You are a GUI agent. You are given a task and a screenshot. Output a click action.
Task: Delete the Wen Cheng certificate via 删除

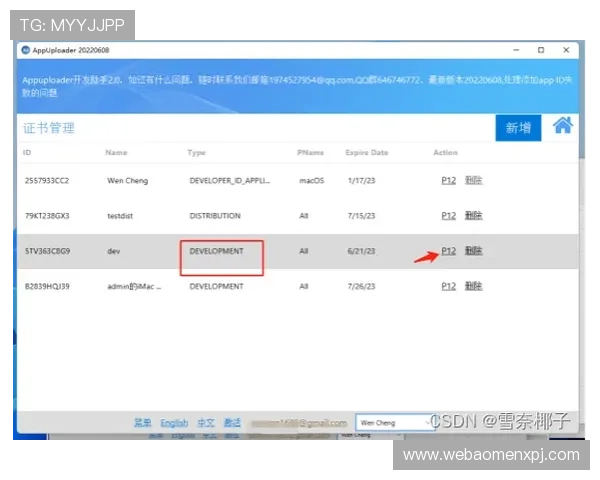pos(473,180)
